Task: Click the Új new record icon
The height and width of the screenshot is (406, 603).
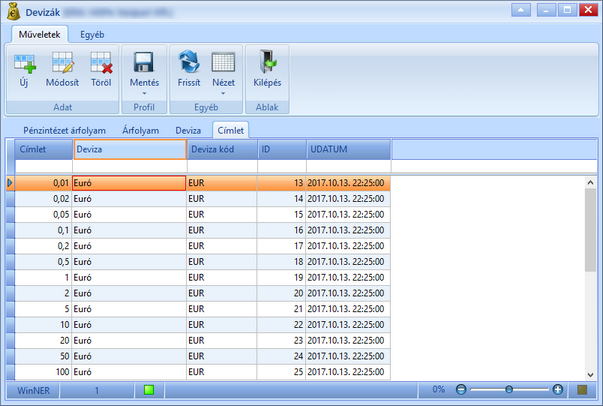Action: (x=25, y=63)
